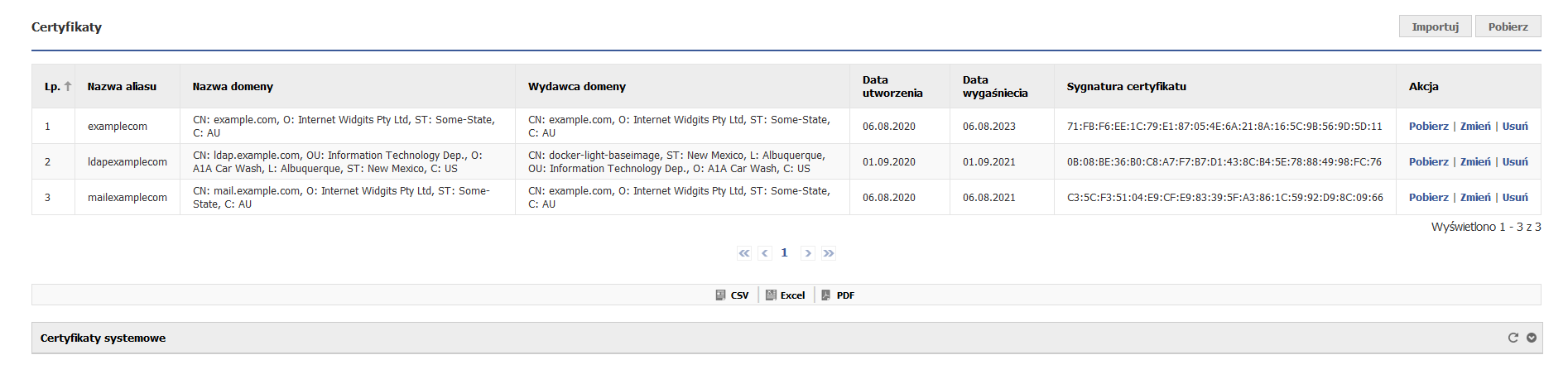1568x379 pixels.
Task: Click Pobierz link for examplecom certificate
Action: (1429, 126)
